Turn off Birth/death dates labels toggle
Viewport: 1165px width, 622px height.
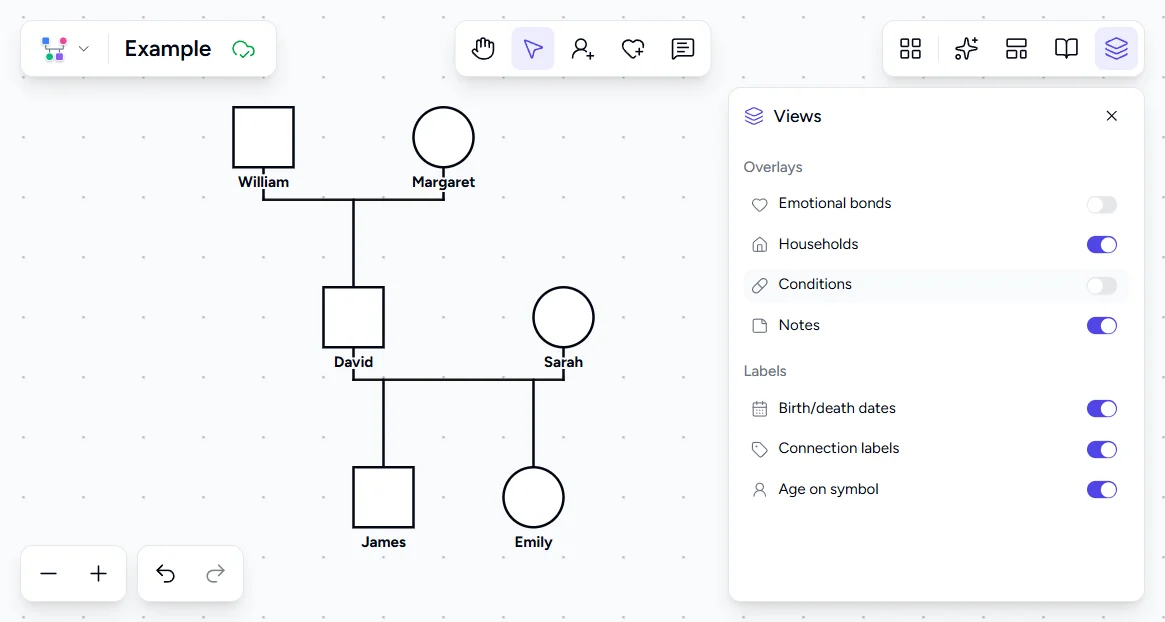[1101, 409]
